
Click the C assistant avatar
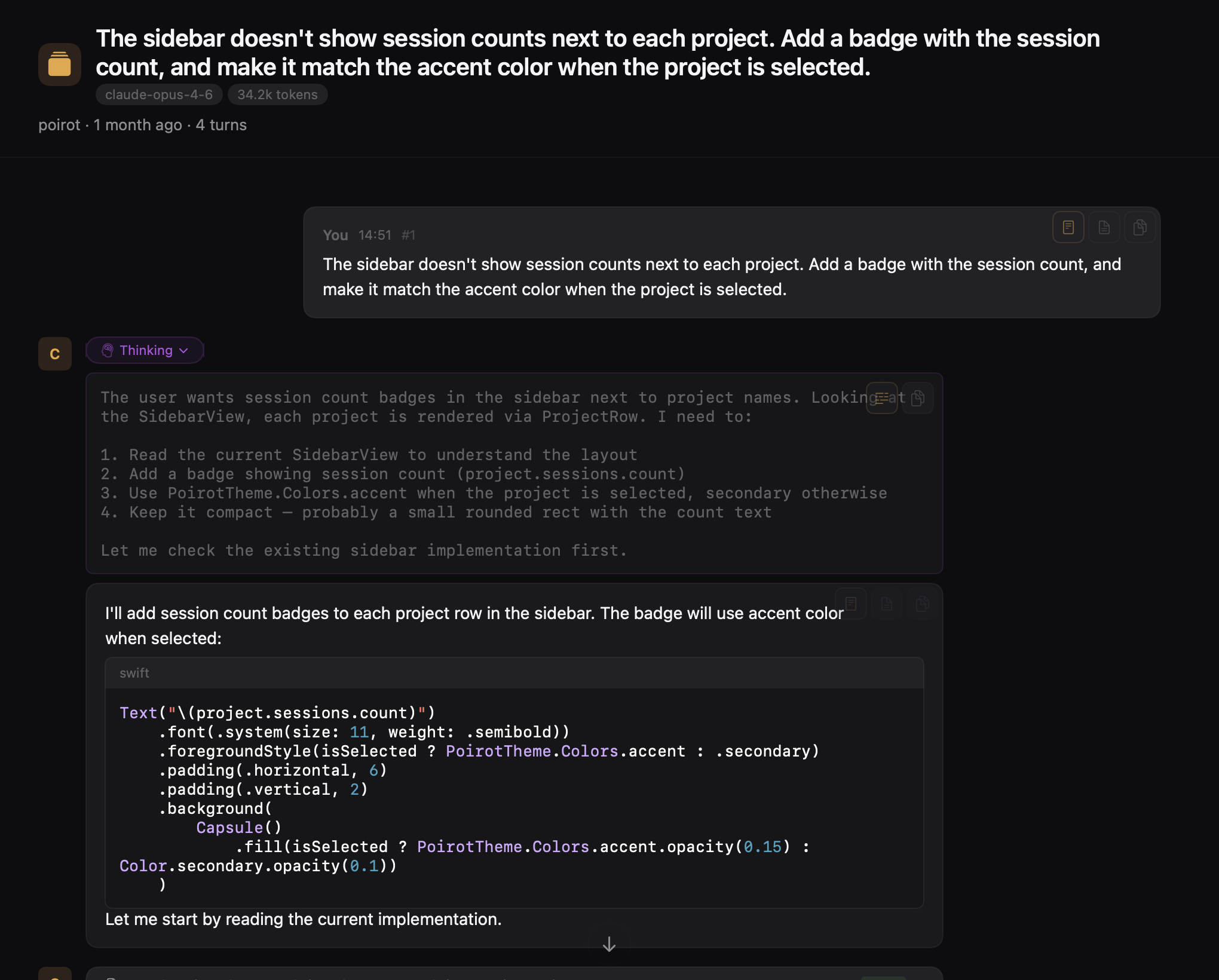[54, 353]
